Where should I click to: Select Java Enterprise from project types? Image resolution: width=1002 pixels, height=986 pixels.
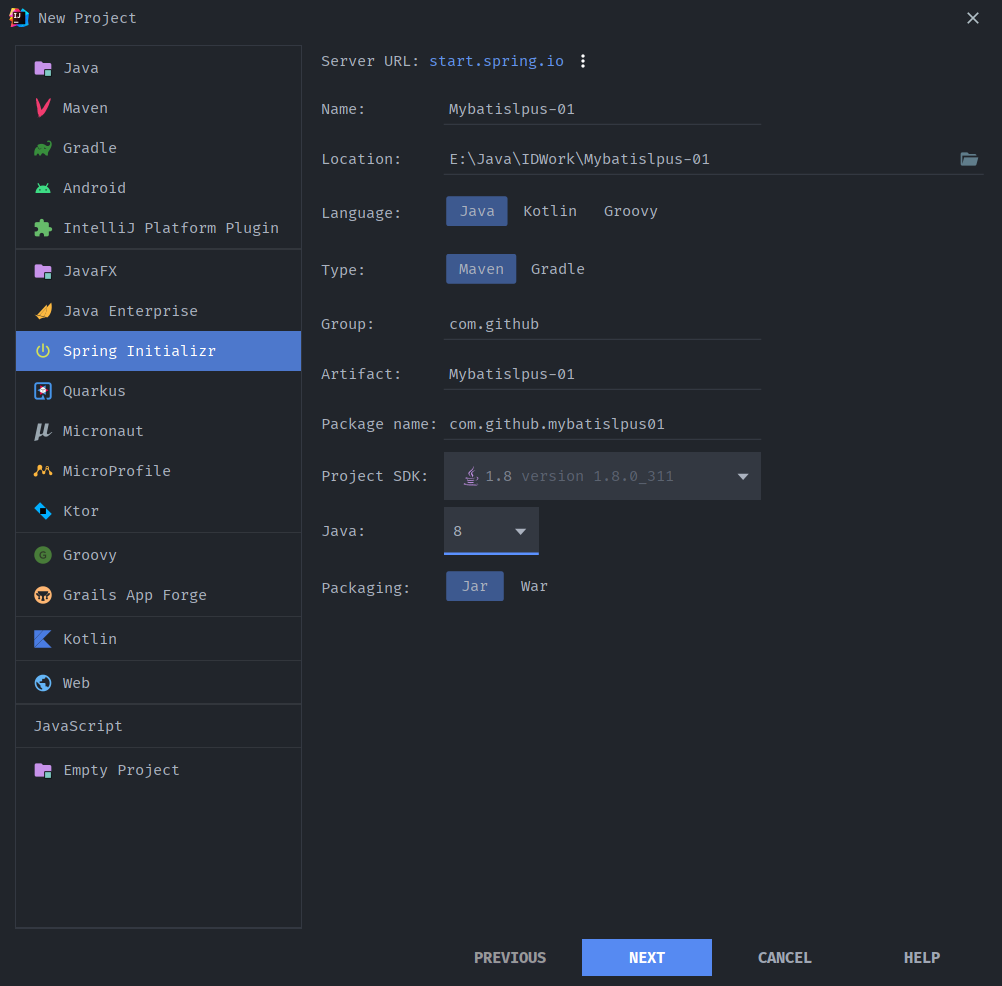[130, 311]
